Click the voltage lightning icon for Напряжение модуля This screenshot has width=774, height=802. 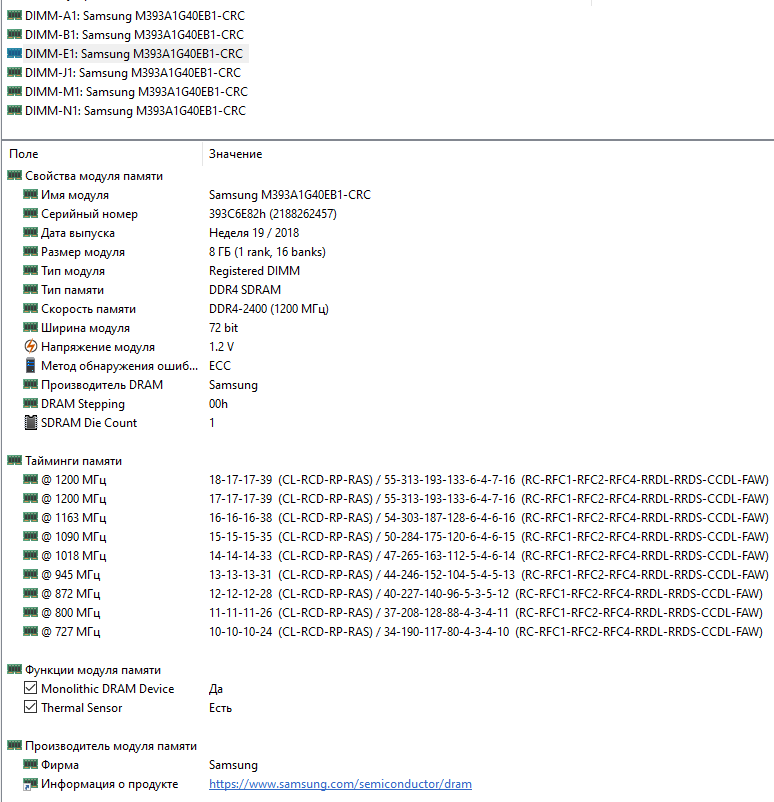click(31, 346)
